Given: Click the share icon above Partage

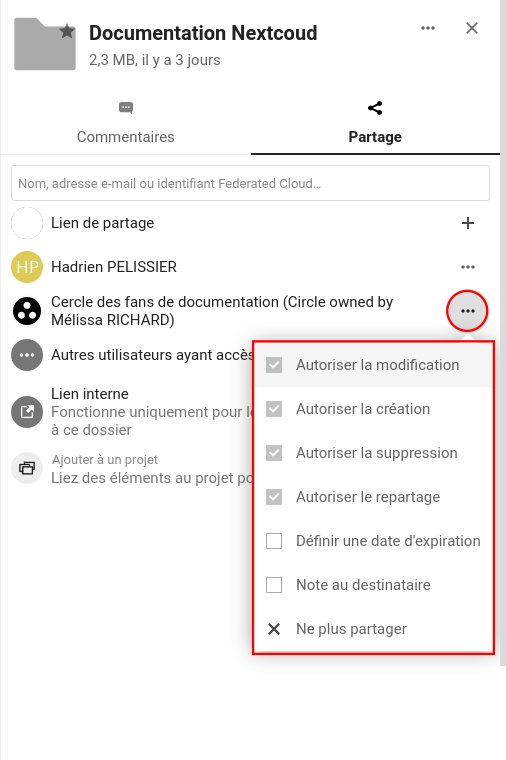Looking at the screenshot, I should point(375,108).
